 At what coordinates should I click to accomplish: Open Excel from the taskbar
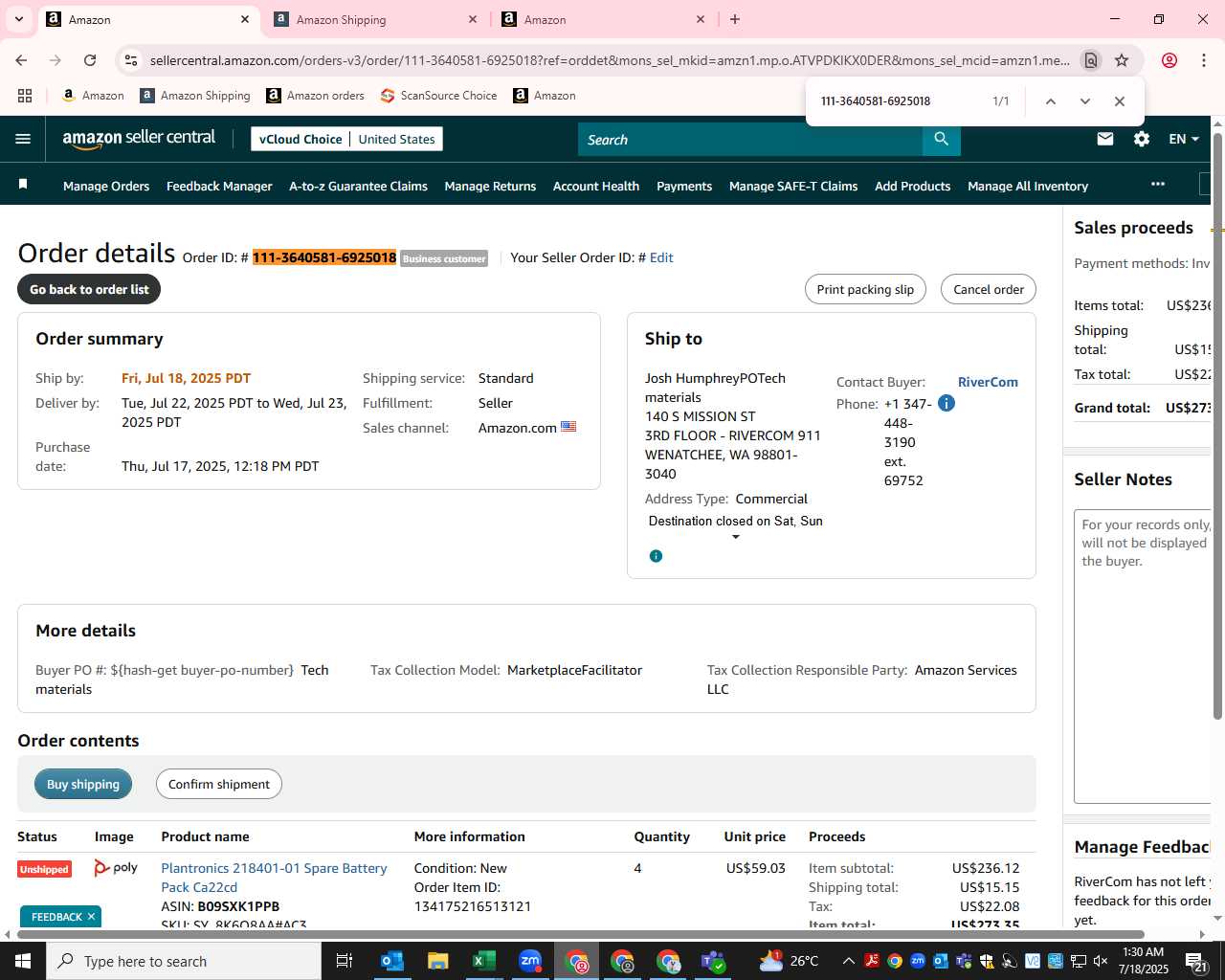point(484,961)
